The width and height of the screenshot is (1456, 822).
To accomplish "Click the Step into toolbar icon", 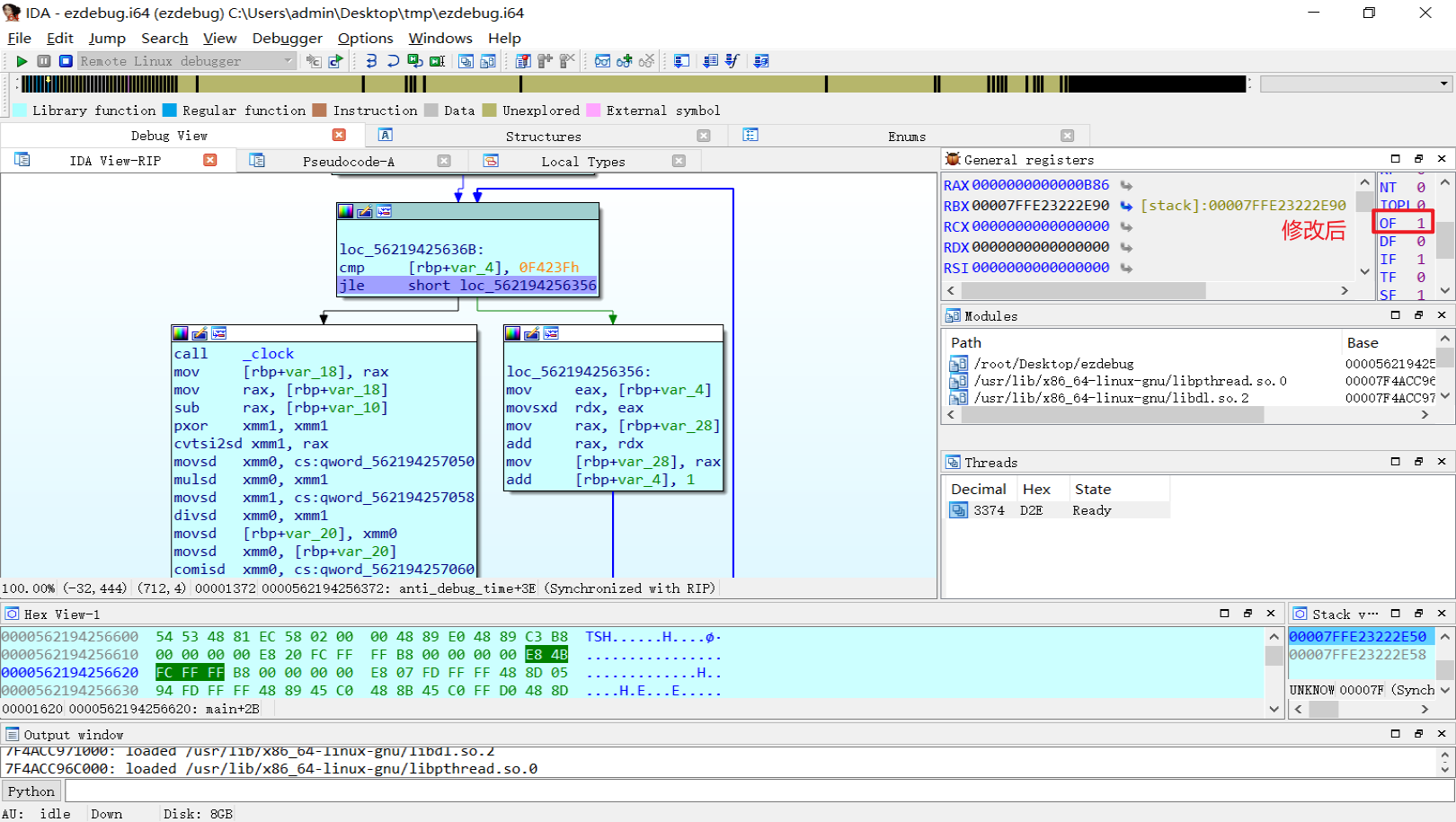I will [x=371, y=61].
